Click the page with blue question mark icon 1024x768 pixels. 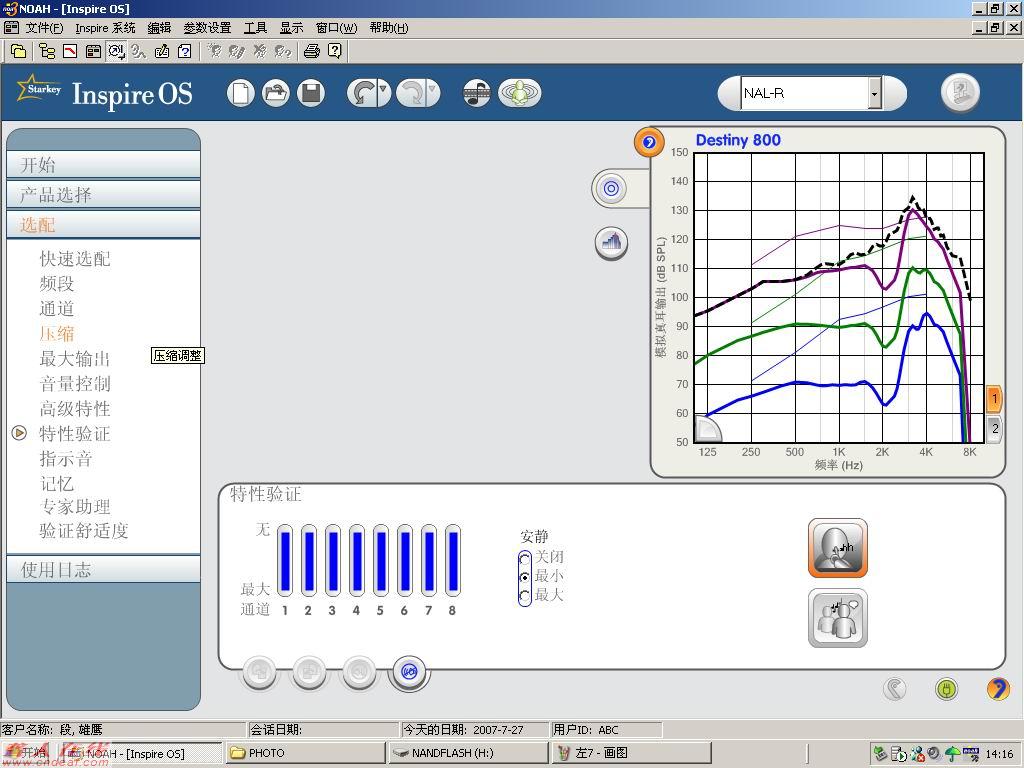pos(185,51)
